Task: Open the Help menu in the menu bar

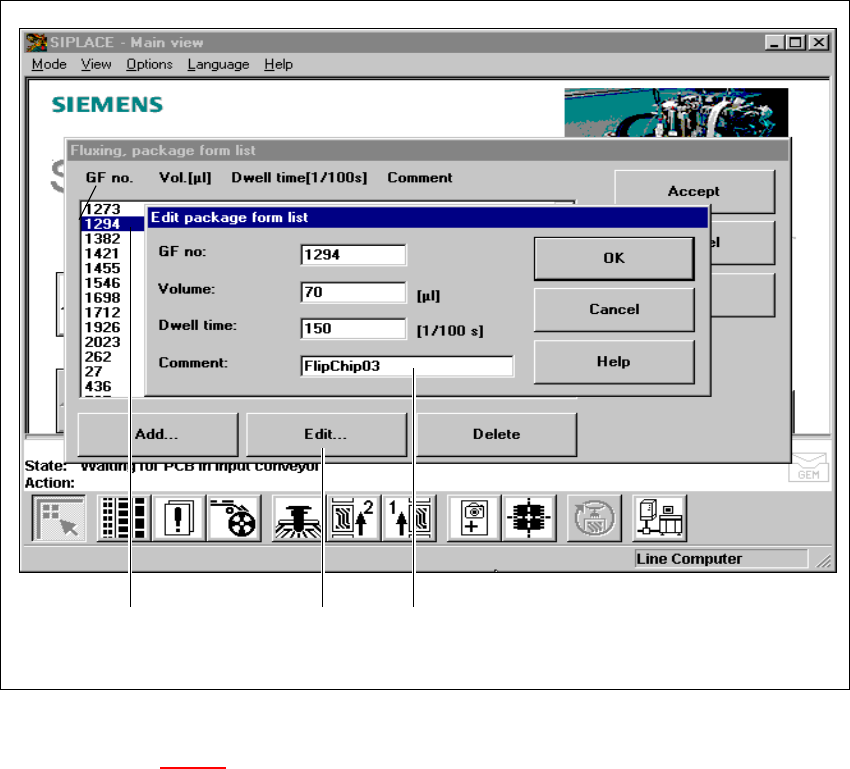Action: click(x=278, y=64)
